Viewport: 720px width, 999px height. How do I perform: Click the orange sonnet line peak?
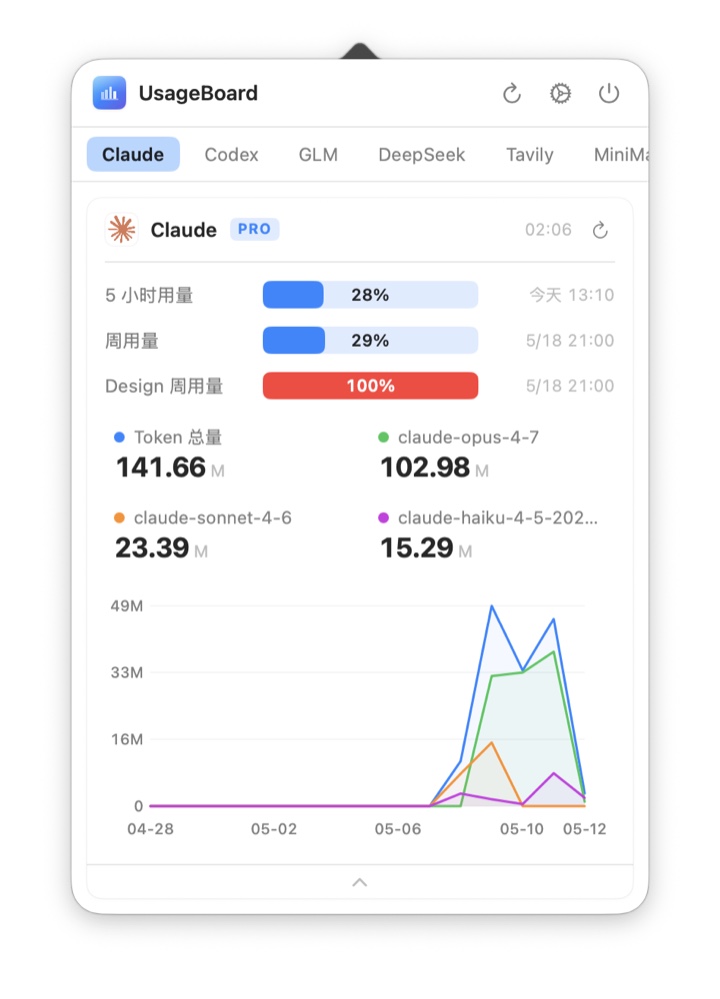491,742
